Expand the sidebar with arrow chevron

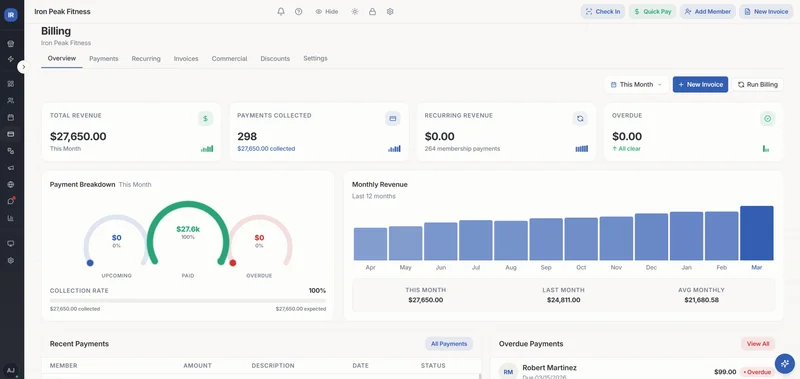coord(23,67)
